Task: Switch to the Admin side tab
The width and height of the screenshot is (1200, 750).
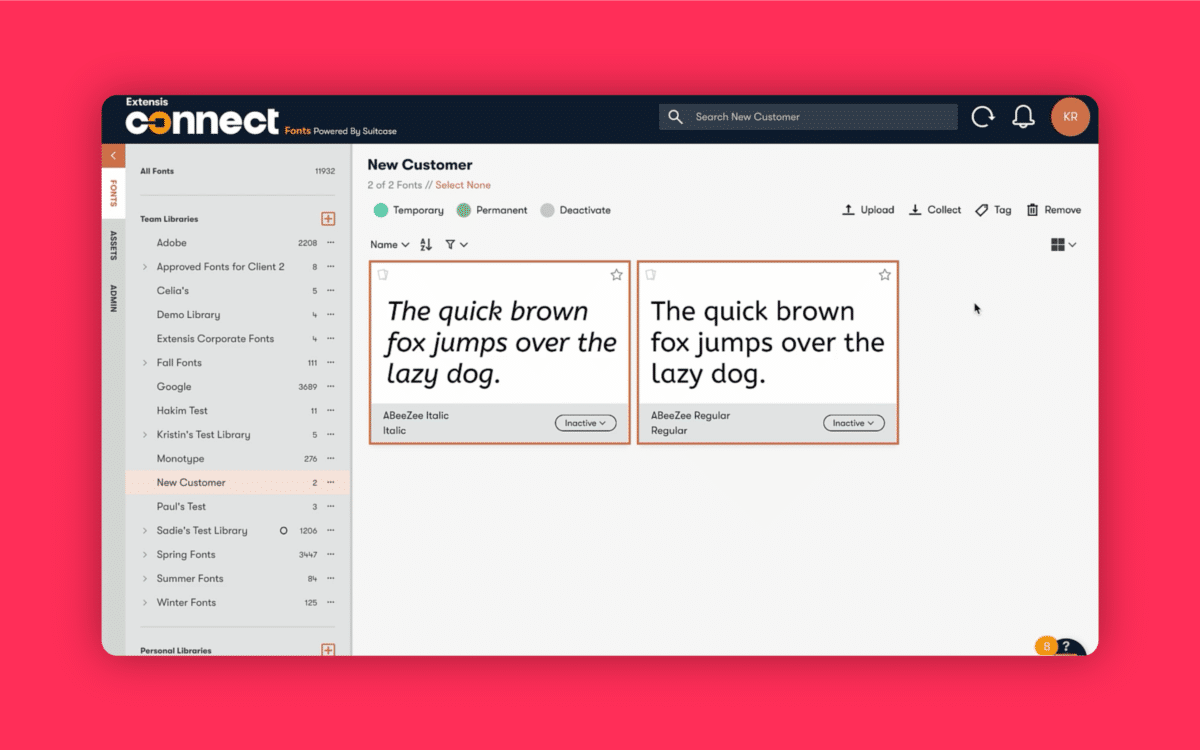Action: [113, 298]
